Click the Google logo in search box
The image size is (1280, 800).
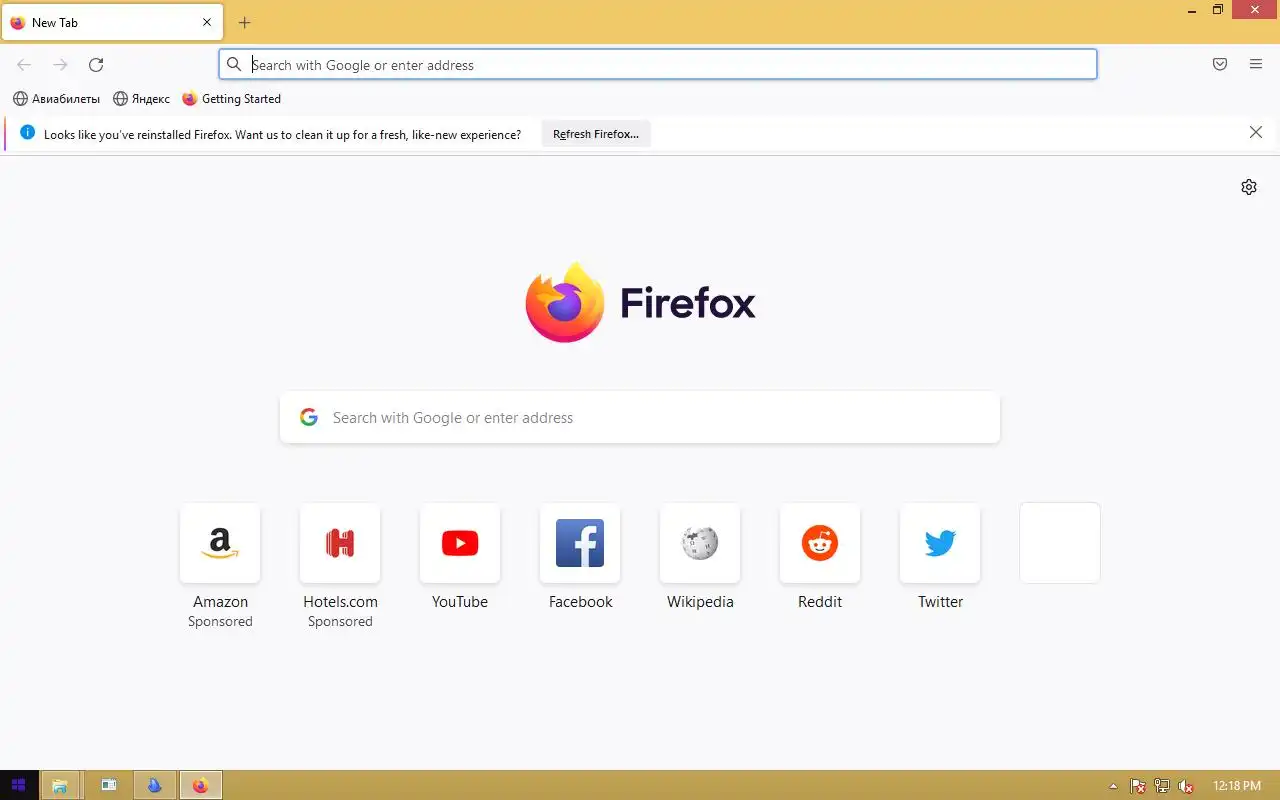point(309,417)
